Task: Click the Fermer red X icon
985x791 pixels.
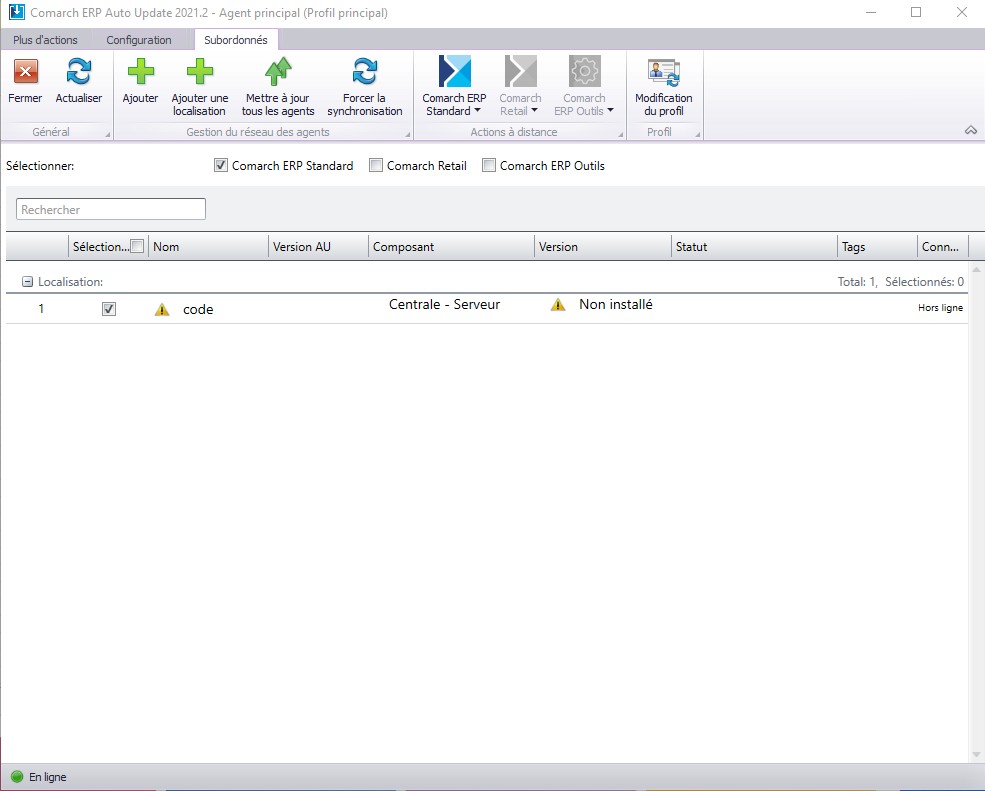Action: click(x=26, y=71)
